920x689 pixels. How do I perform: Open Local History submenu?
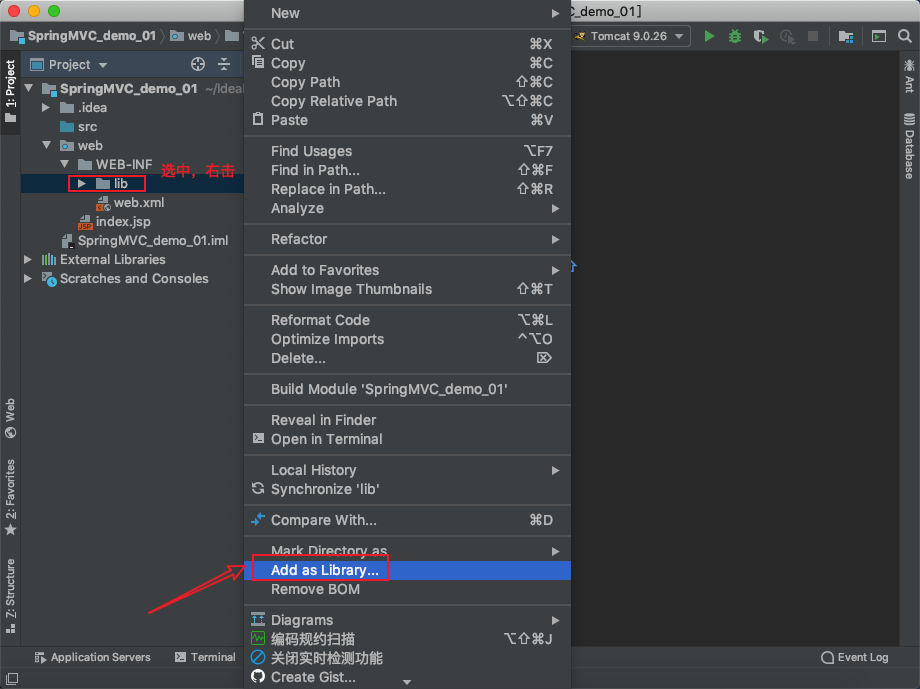pos(407,470)
